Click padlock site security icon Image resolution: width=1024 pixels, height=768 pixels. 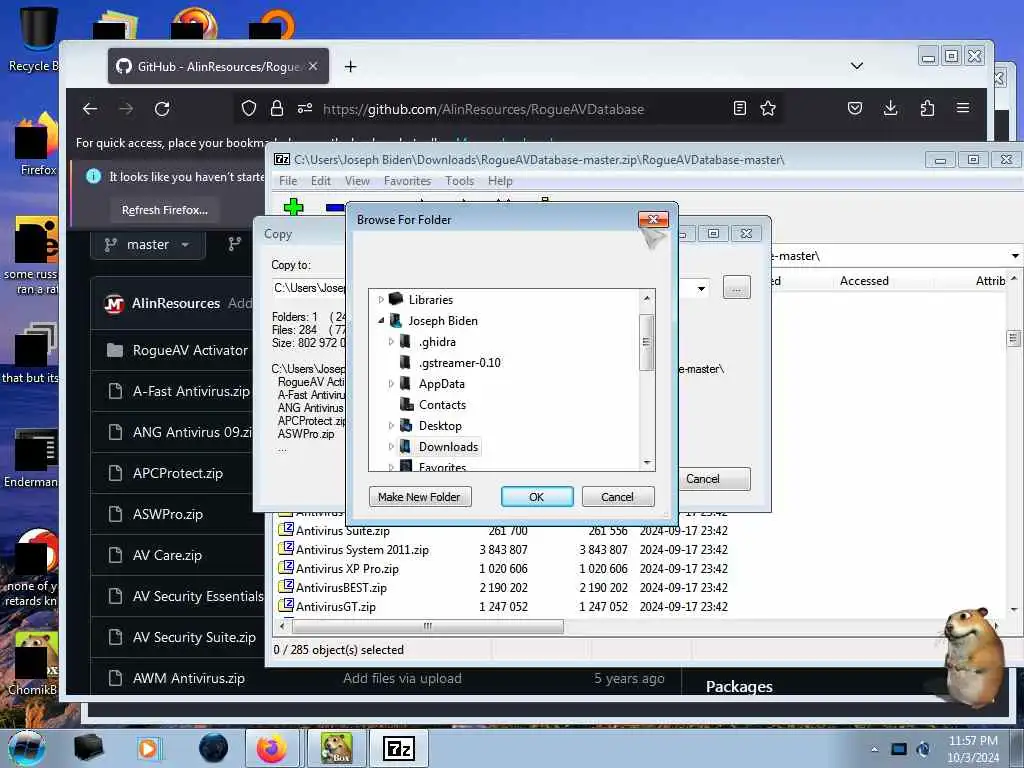coord(277,108)
